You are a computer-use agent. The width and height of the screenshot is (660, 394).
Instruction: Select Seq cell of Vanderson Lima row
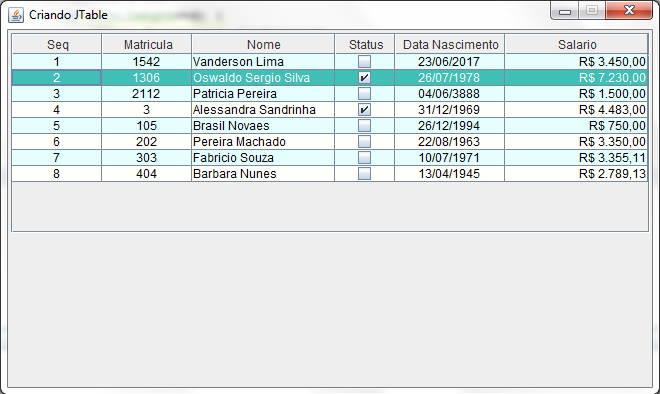coord(57,62)
